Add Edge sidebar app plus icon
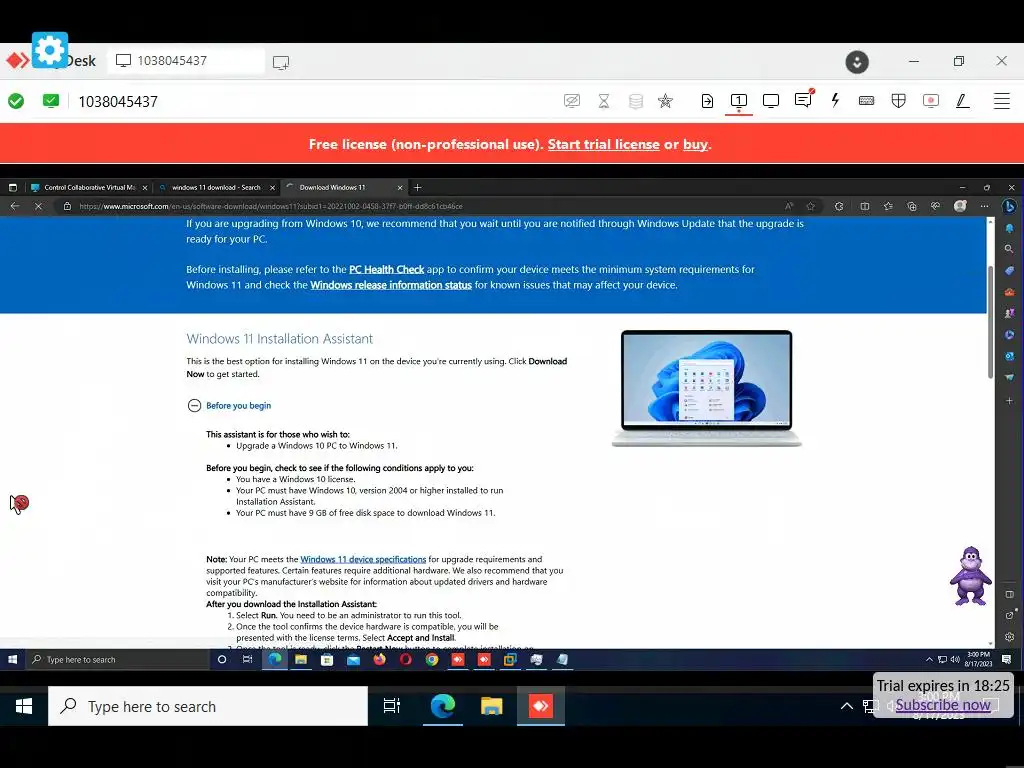This screenshot has height=768, width=1024. 1009,400
